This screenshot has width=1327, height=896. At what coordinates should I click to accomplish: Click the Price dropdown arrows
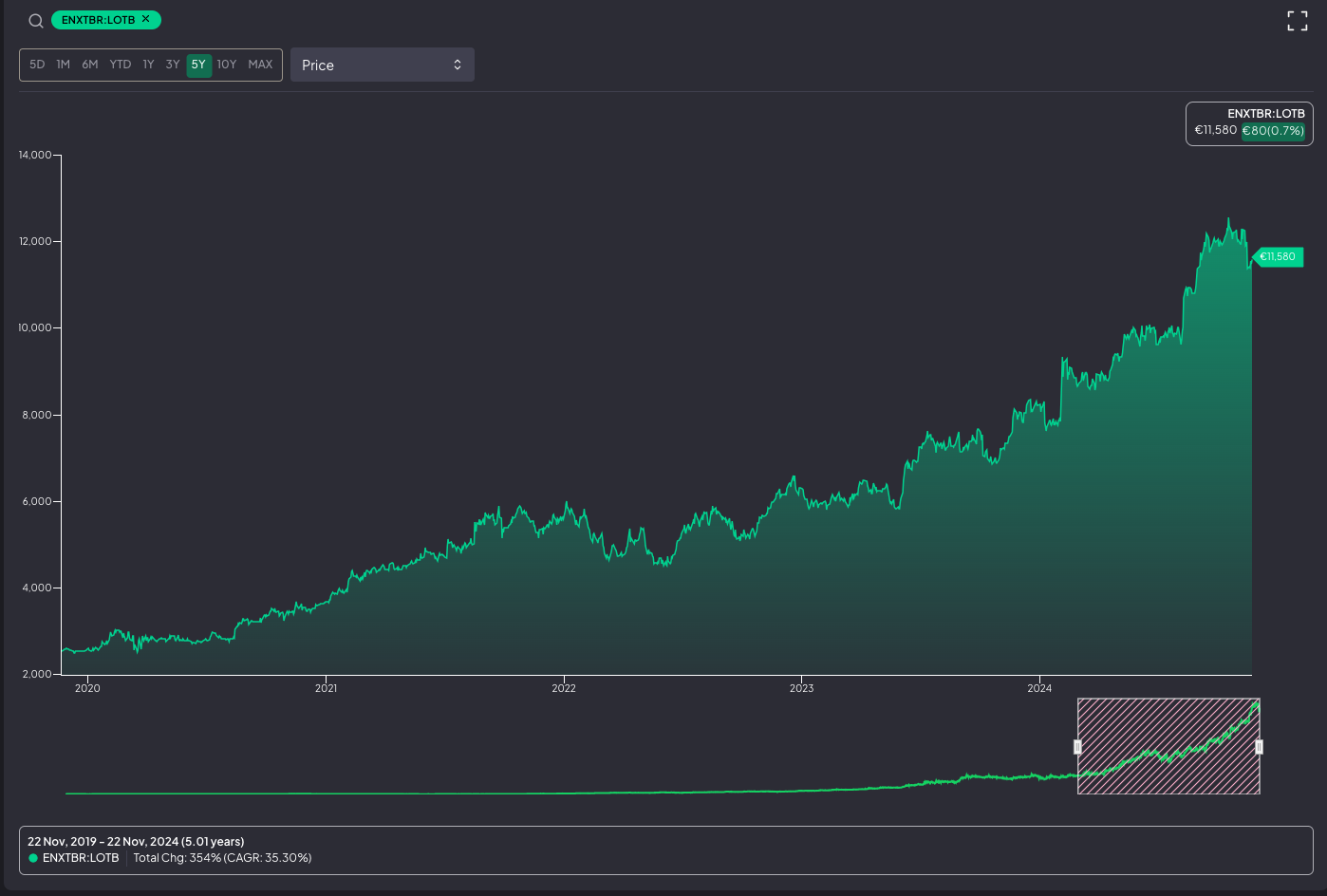coord(458,65)
